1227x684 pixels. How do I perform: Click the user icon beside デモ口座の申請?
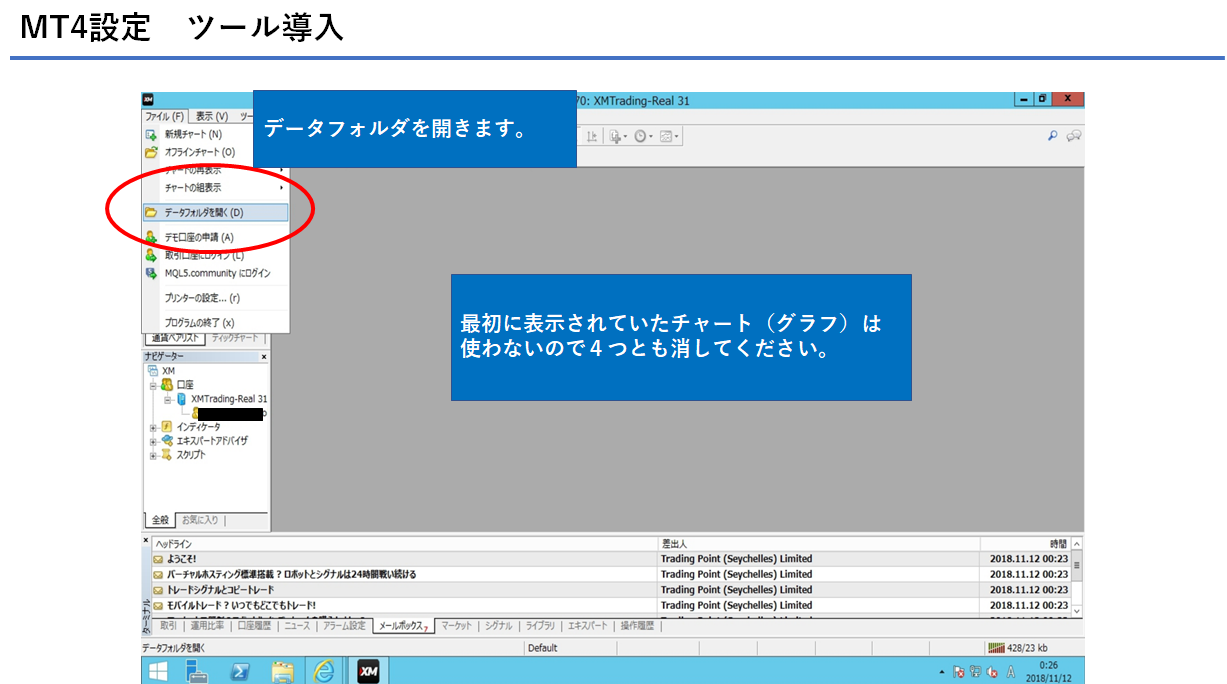(151, 237)
